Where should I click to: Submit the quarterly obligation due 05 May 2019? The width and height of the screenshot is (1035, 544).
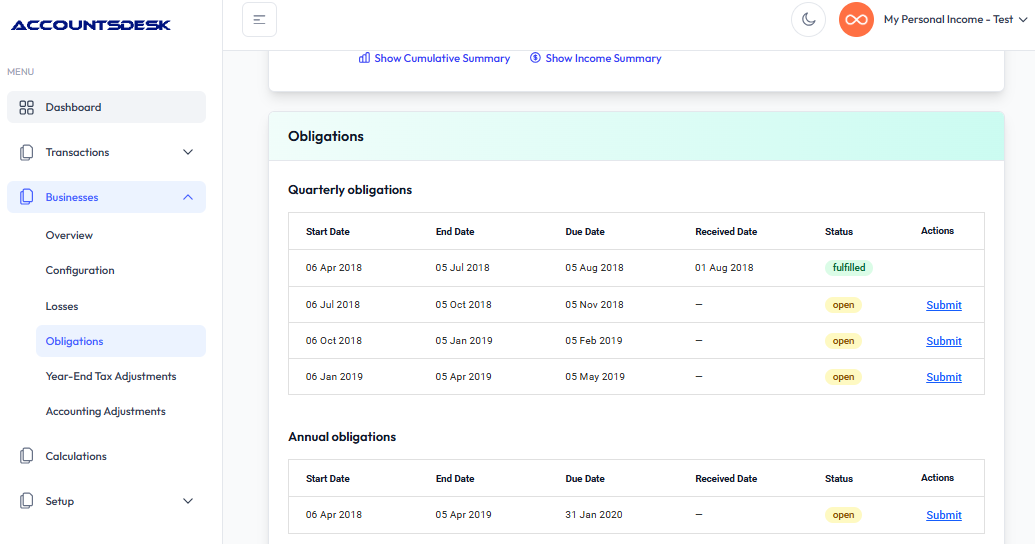(944, 377)
